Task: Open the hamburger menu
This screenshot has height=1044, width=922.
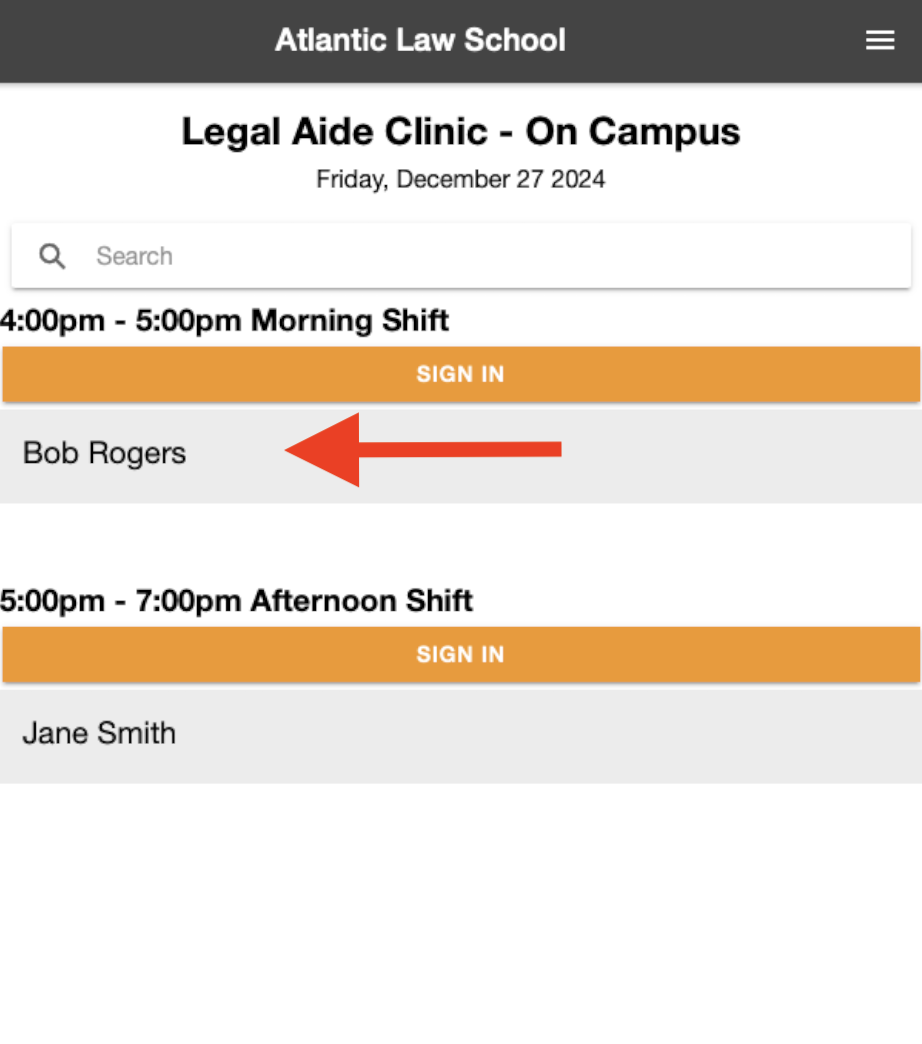Action: coord(880,40)
